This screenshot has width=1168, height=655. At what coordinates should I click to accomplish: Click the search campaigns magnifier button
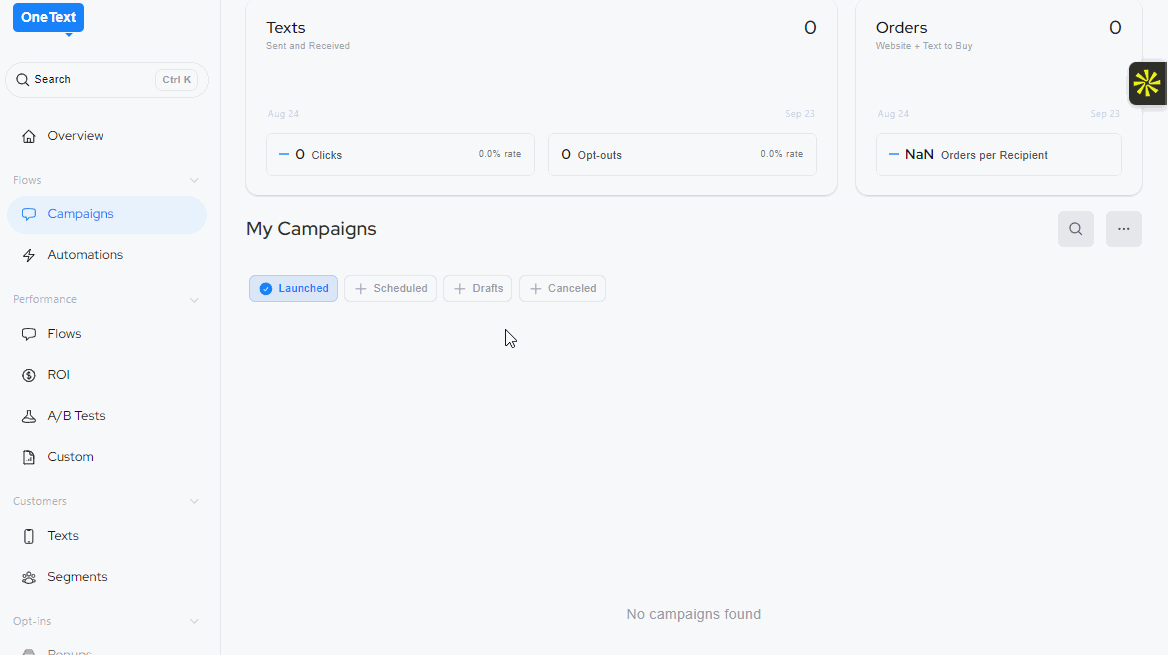1076,229
